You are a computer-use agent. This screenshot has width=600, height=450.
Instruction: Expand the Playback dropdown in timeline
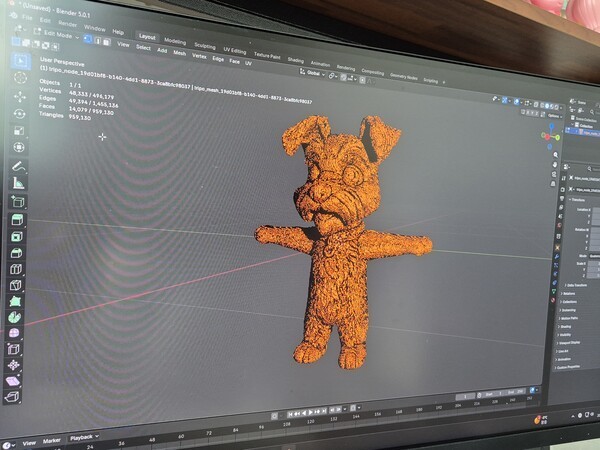[81, 438]
